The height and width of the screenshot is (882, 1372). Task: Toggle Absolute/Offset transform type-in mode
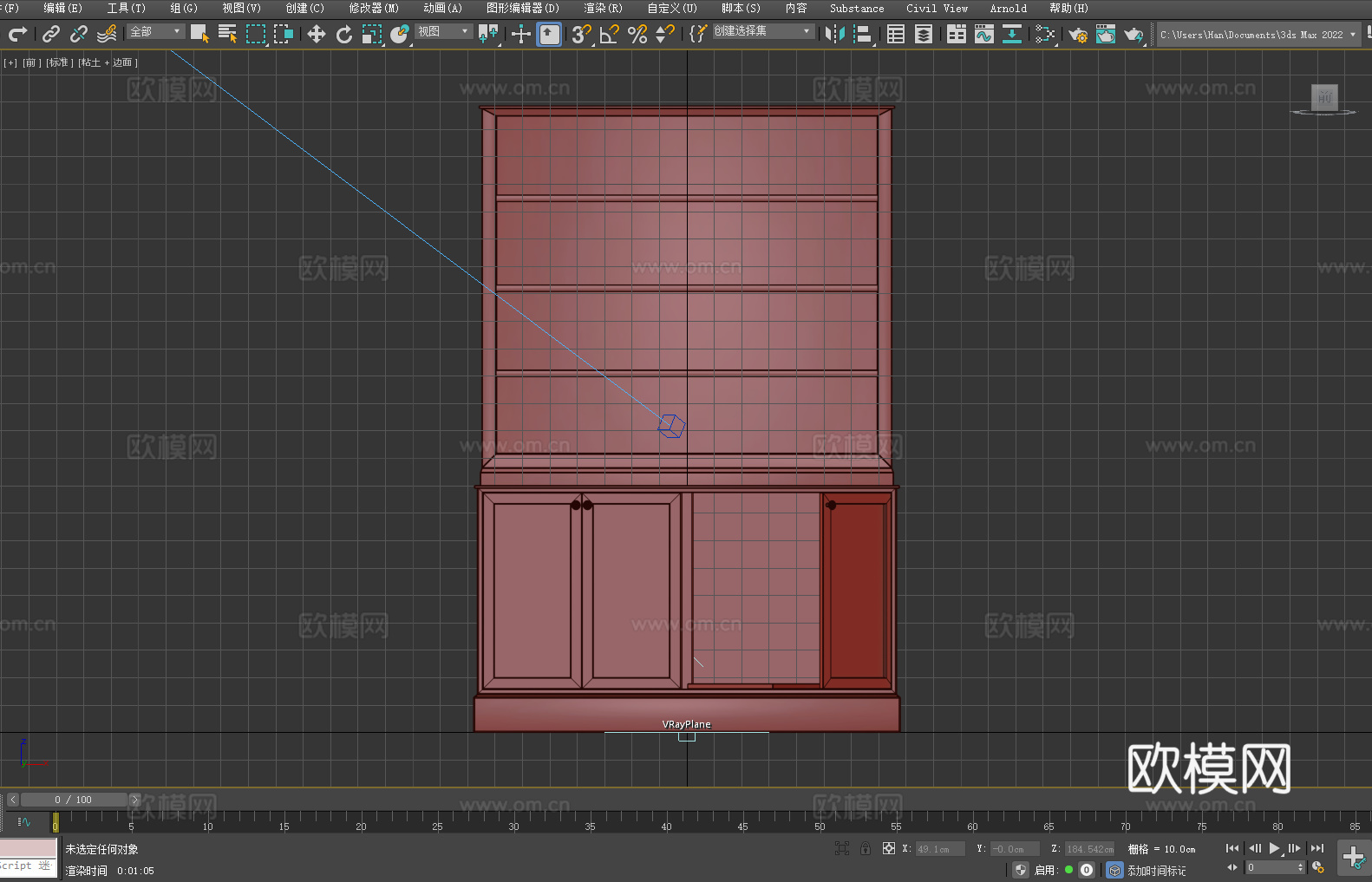[889, 848]
